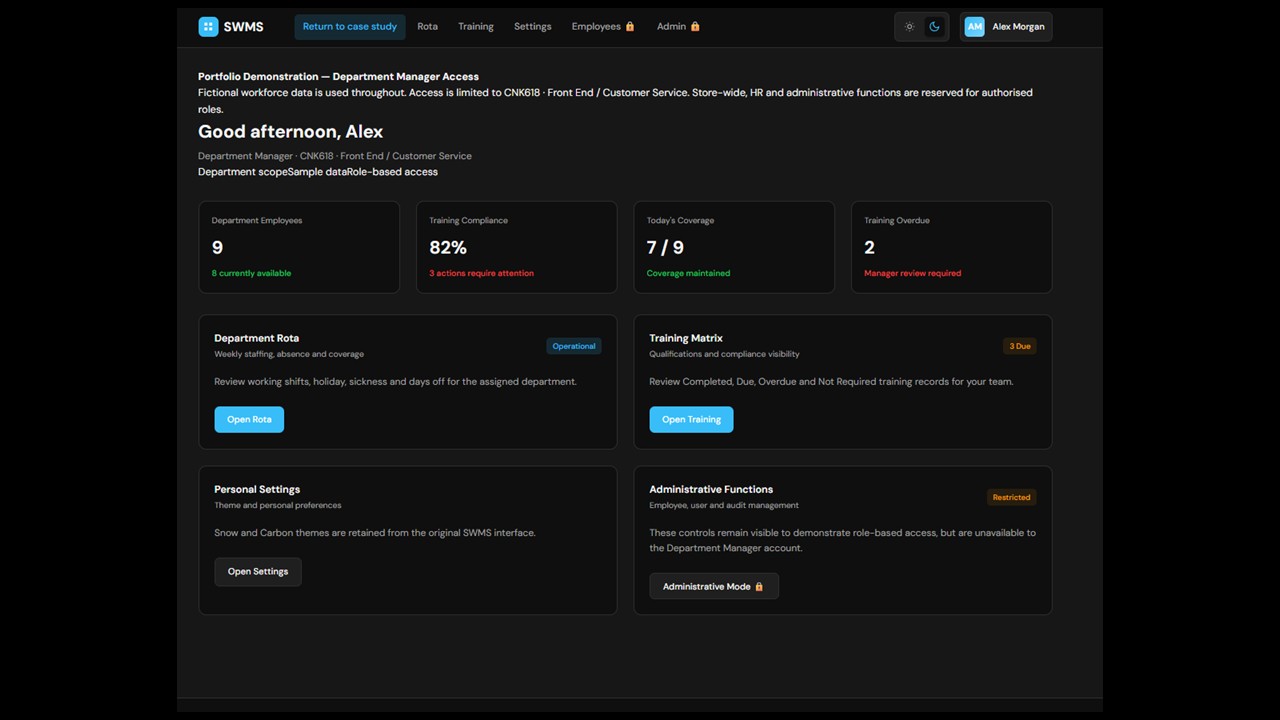Switch to light theme sun icon
This screenshot has height=720, width=1280.
point(909,27)
